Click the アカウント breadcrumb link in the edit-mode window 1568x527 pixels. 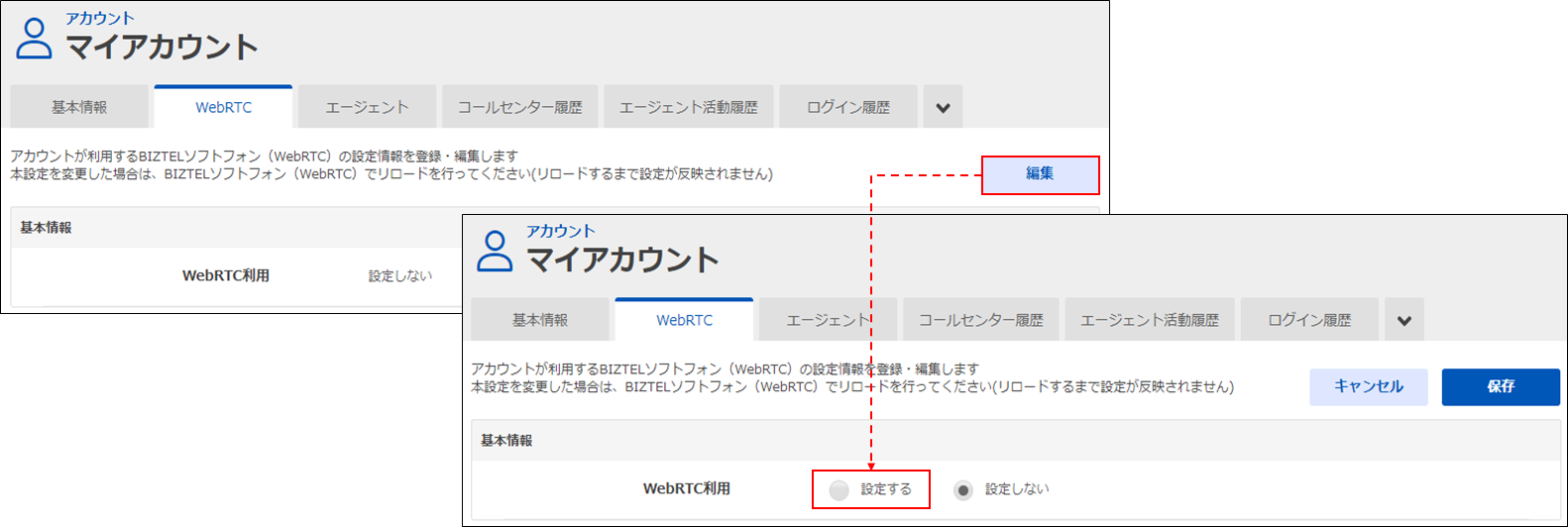pos(560,231)
